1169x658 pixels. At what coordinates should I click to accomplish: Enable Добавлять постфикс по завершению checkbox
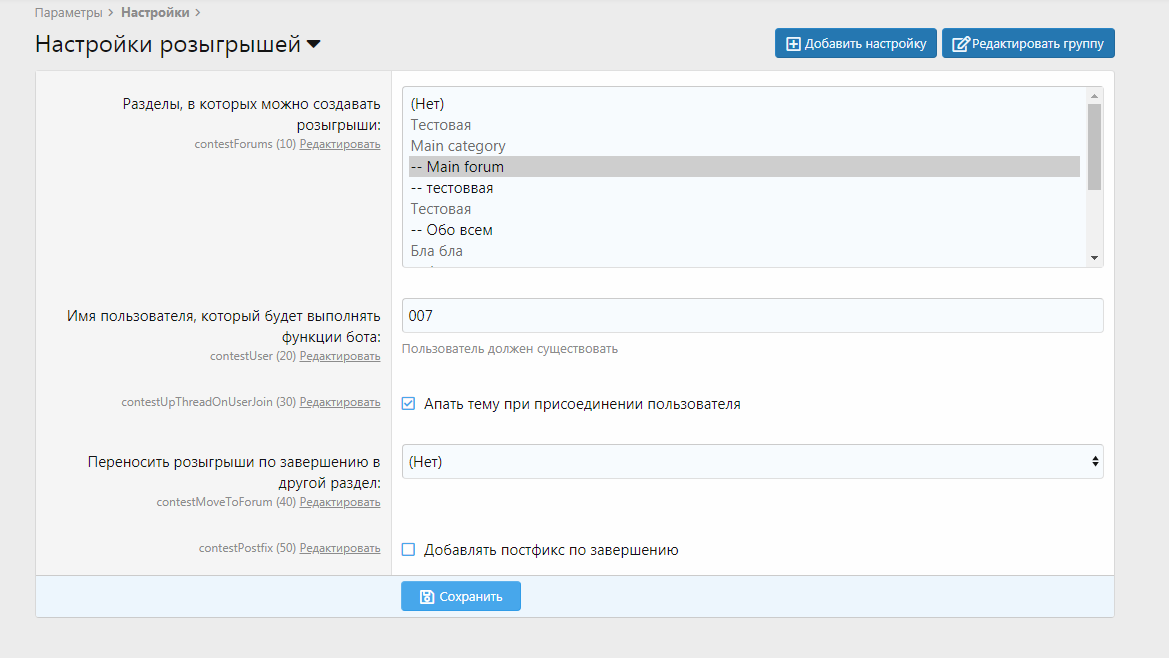click(408, 550)
